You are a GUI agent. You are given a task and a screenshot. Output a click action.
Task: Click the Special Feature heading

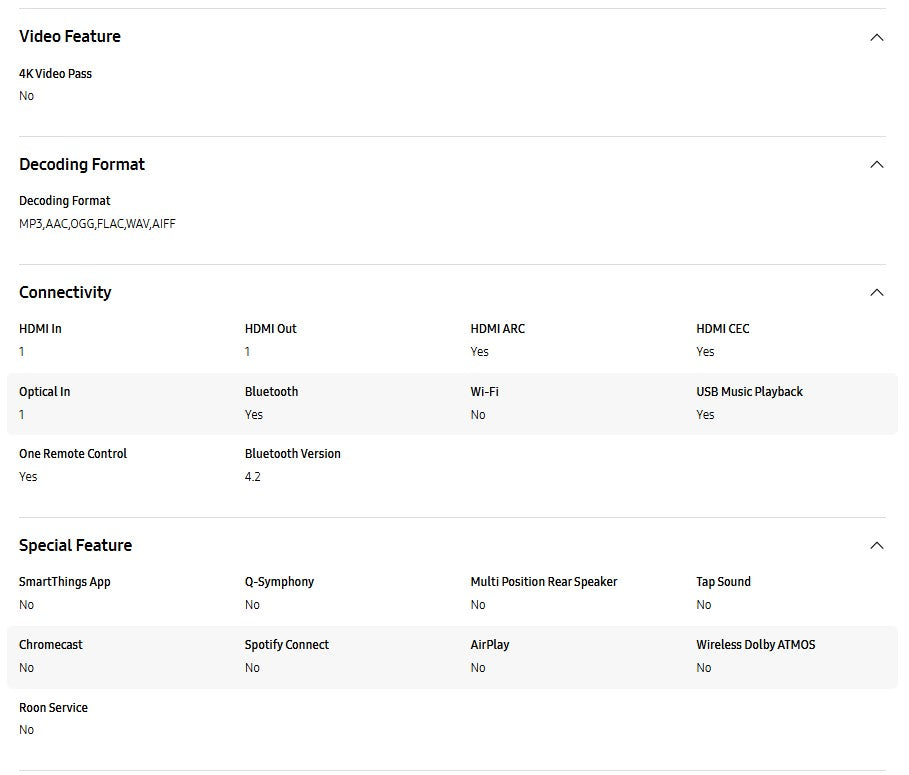(x=75, y=545)
